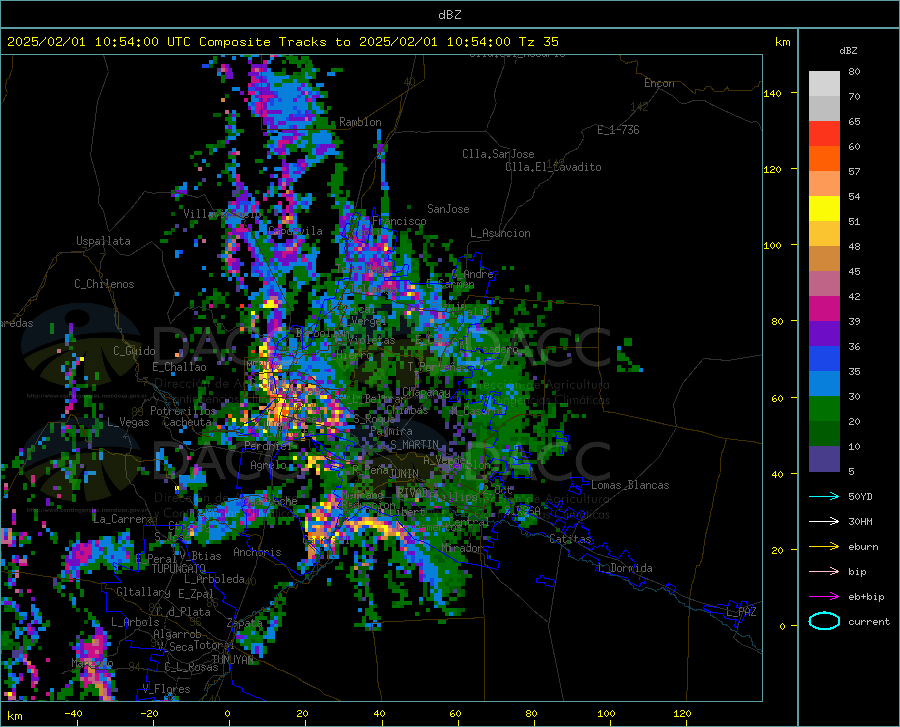The height and width of the screenshot is (727, 900).
Task: Click the 'V_Flores' map label
Action: pos(166,689)
